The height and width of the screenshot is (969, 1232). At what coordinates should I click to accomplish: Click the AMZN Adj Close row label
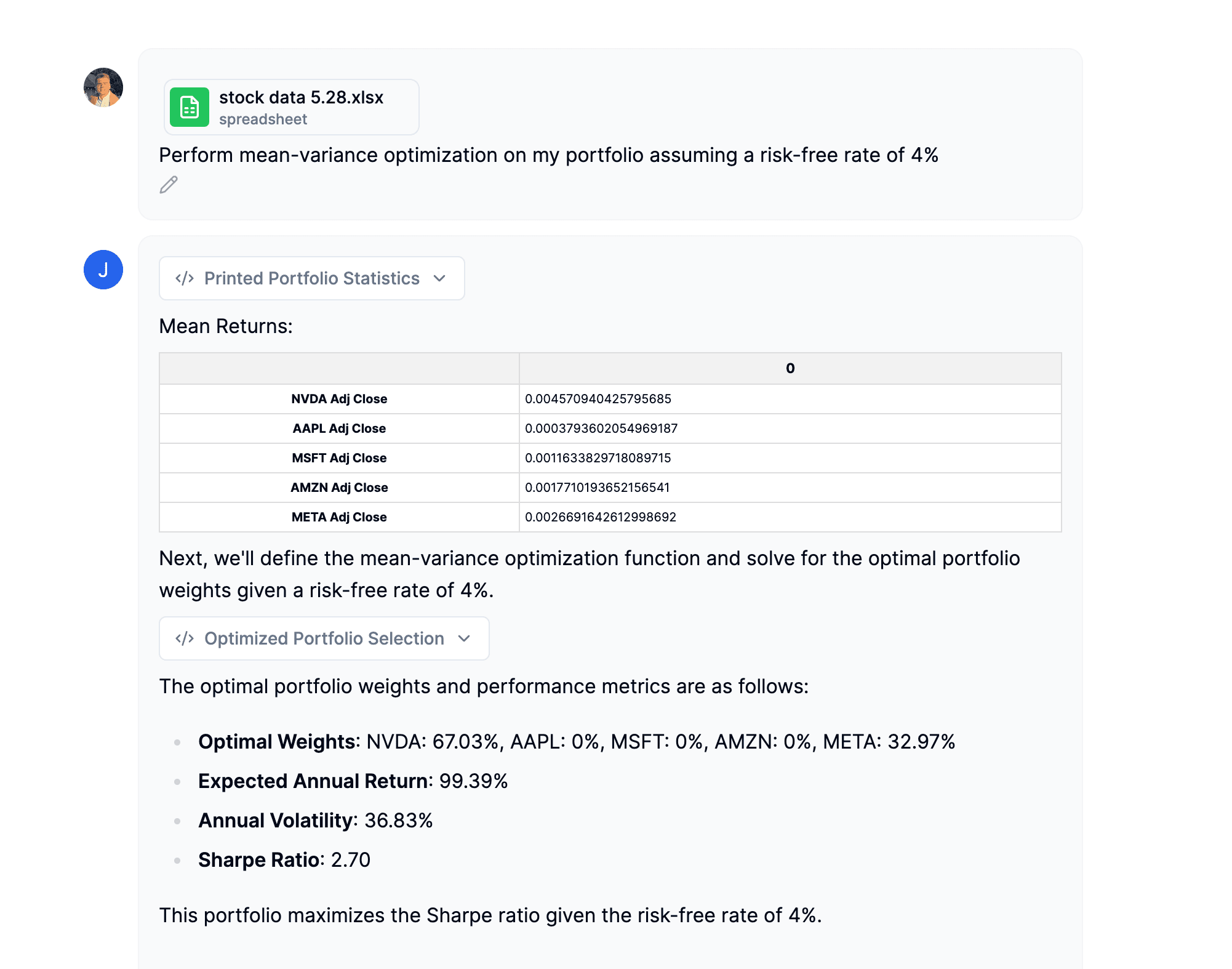339,488
